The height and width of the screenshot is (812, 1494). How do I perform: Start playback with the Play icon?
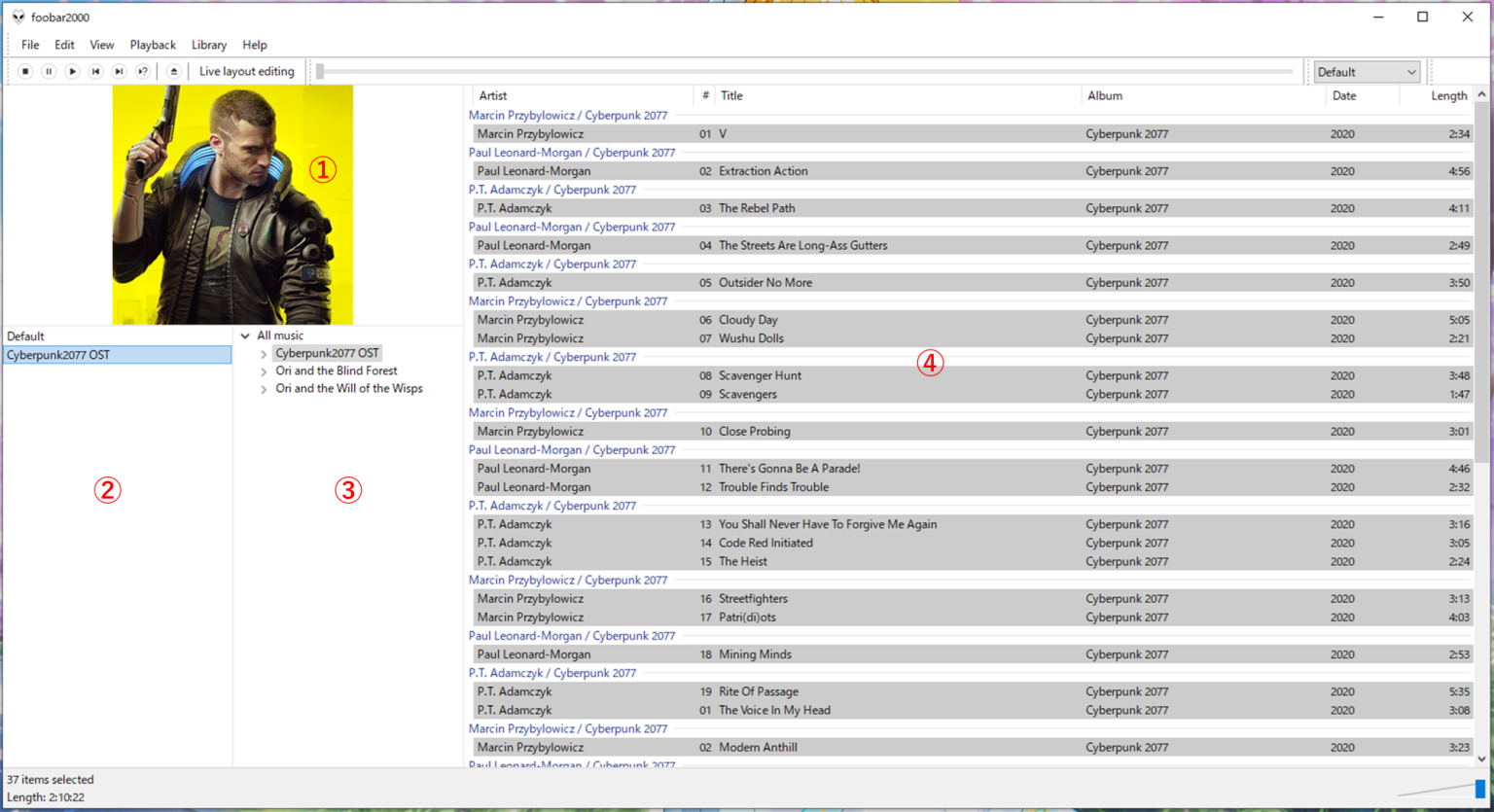point(72,71)
